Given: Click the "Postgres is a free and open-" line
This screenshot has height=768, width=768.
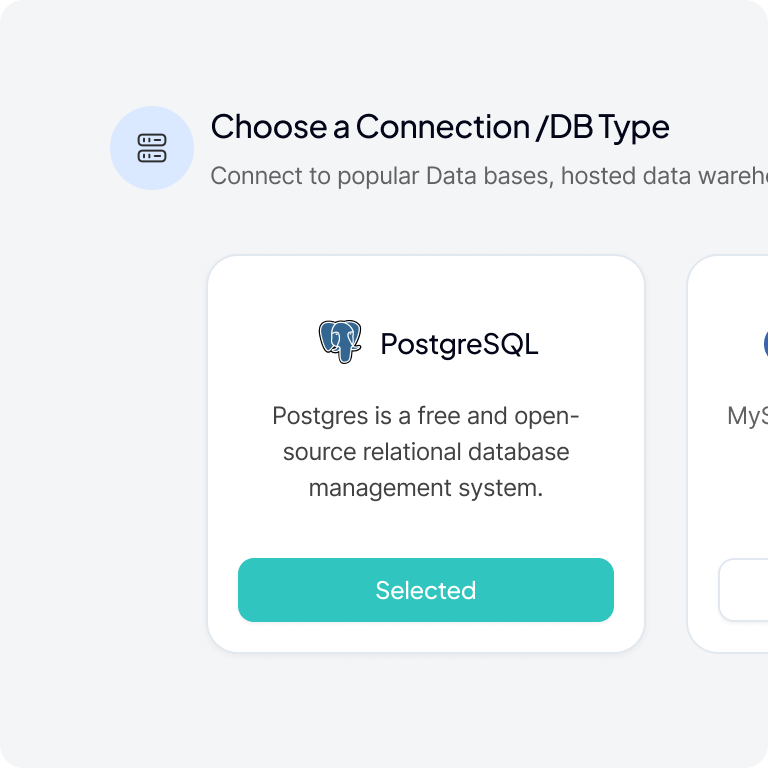Looking at the screenshot, I should tap(426, 416).
